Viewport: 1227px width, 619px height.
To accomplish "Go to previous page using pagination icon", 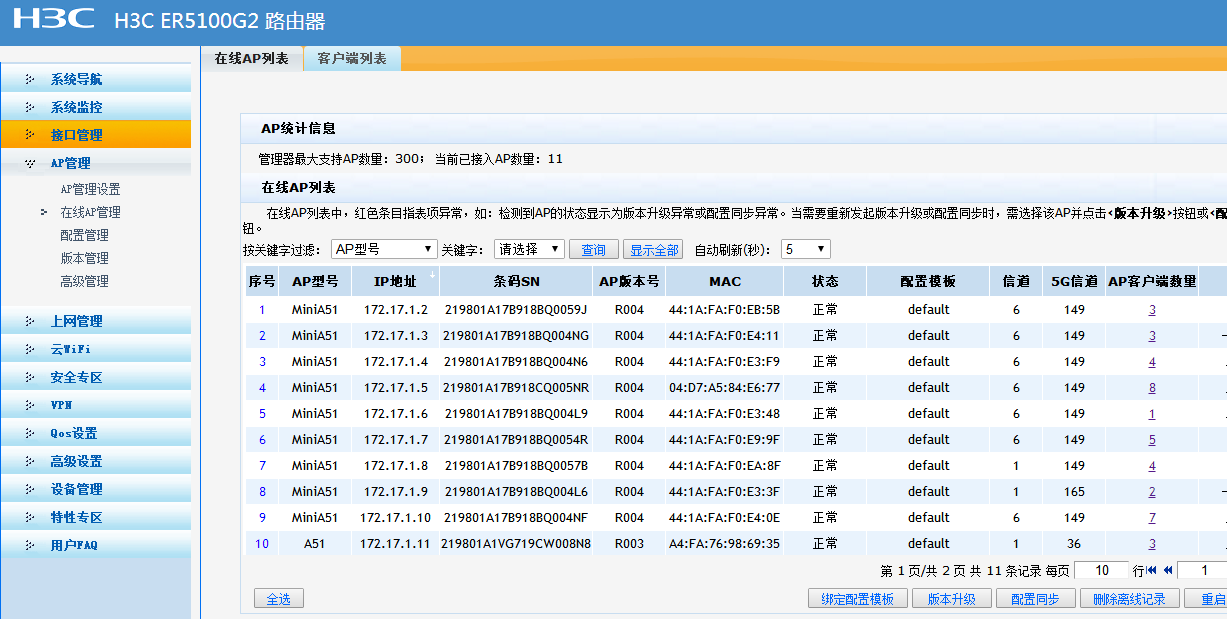I will click(1166, 570).
